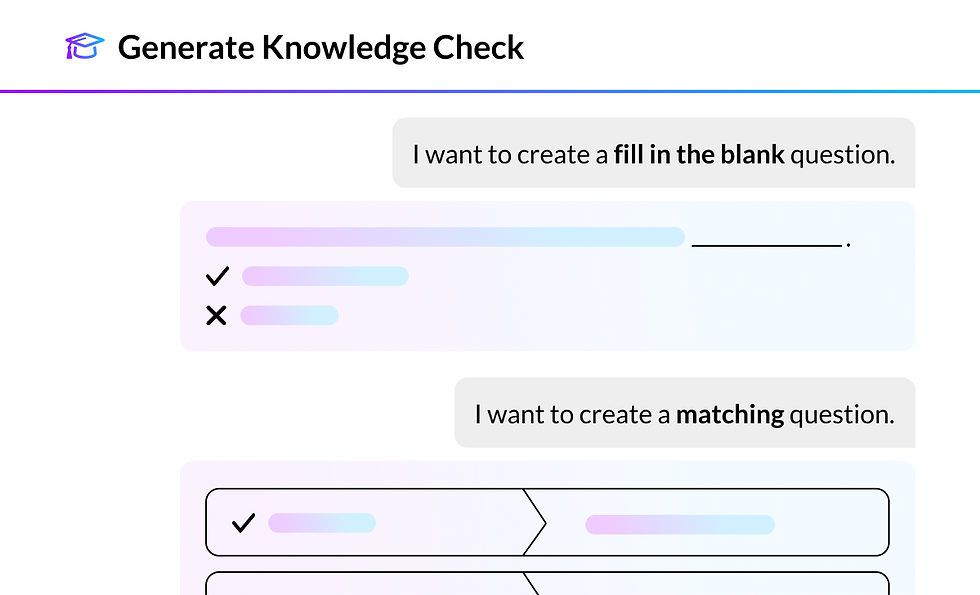Select the incorrect answer placeholder beside the X

pos(290,316)
